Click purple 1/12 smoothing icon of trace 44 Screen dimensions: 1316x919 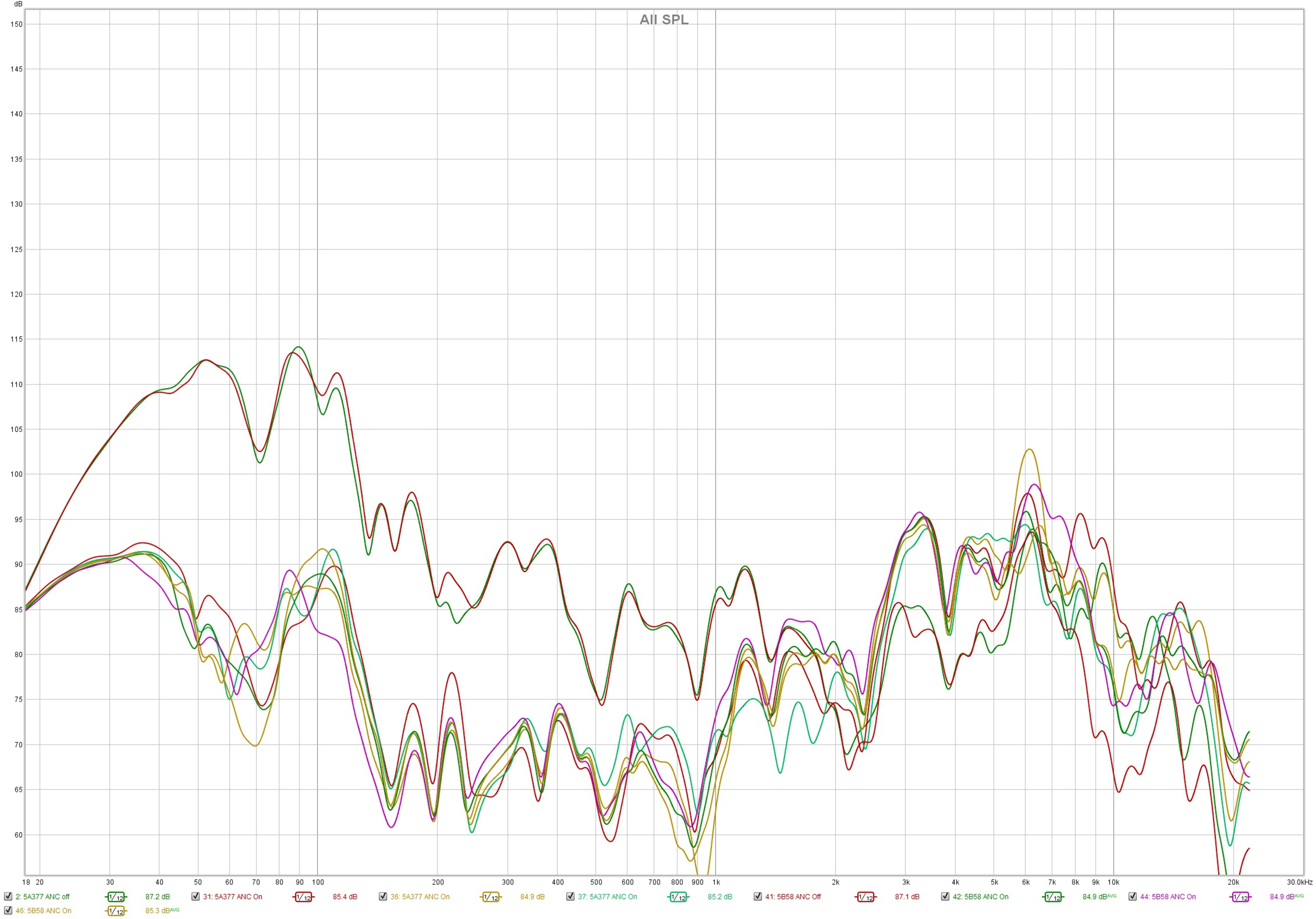coord(1240,897)
